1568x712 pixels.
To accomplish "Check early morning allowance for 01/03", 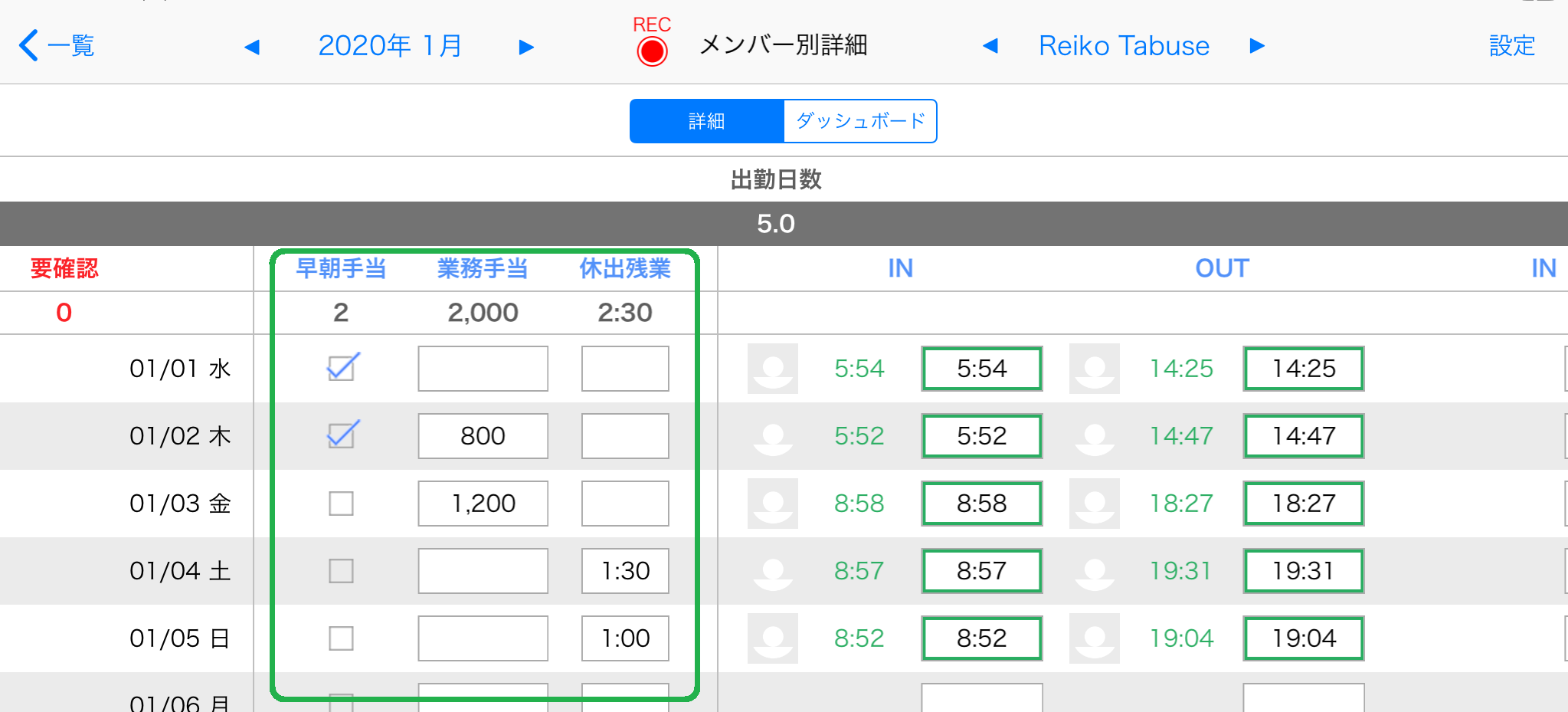I will (341, 504).
